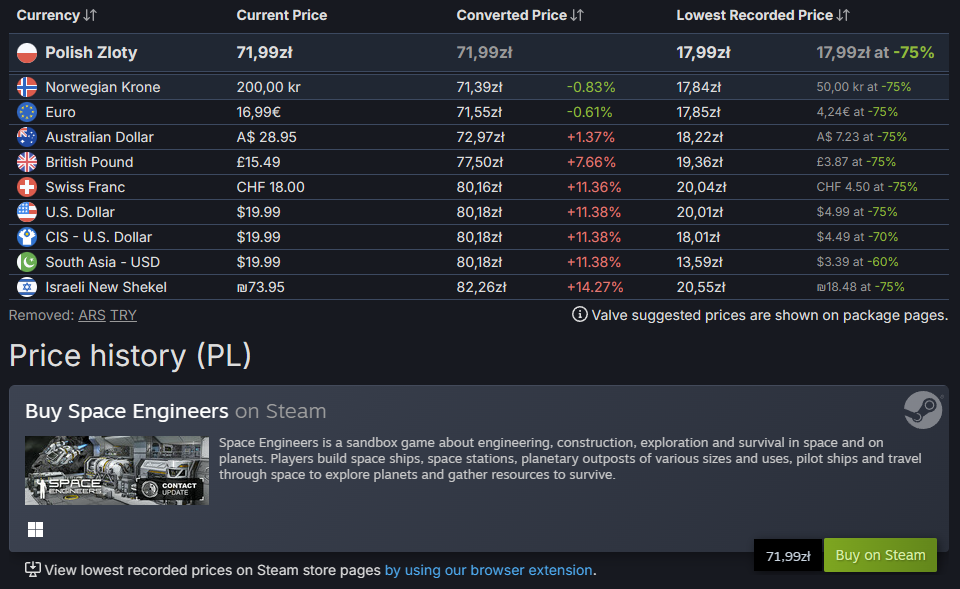Click the Norwegian Krone flag icon
This screenshot has height=589, width=960.
pyautogui.click(x=27, y=87)
